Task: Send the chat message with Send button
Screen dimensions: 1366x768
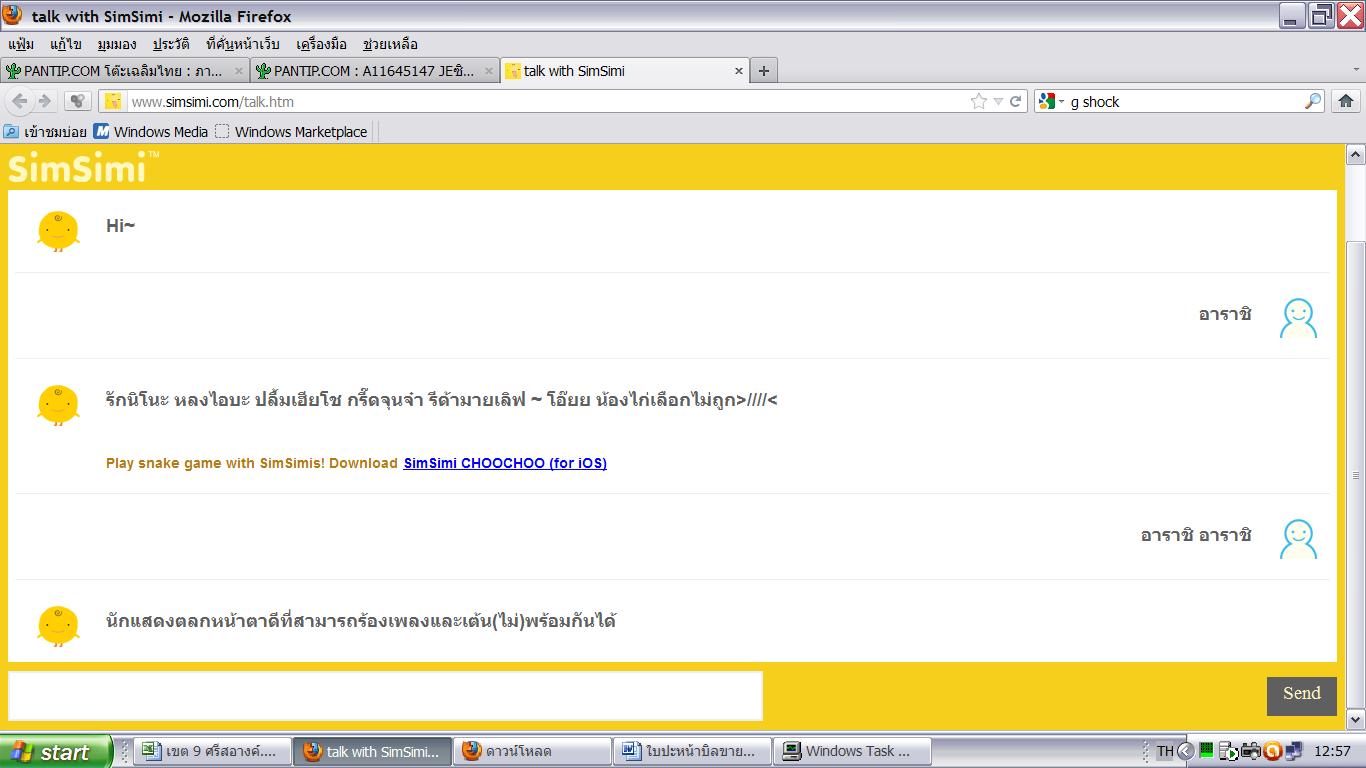Action: (1302, 696)
